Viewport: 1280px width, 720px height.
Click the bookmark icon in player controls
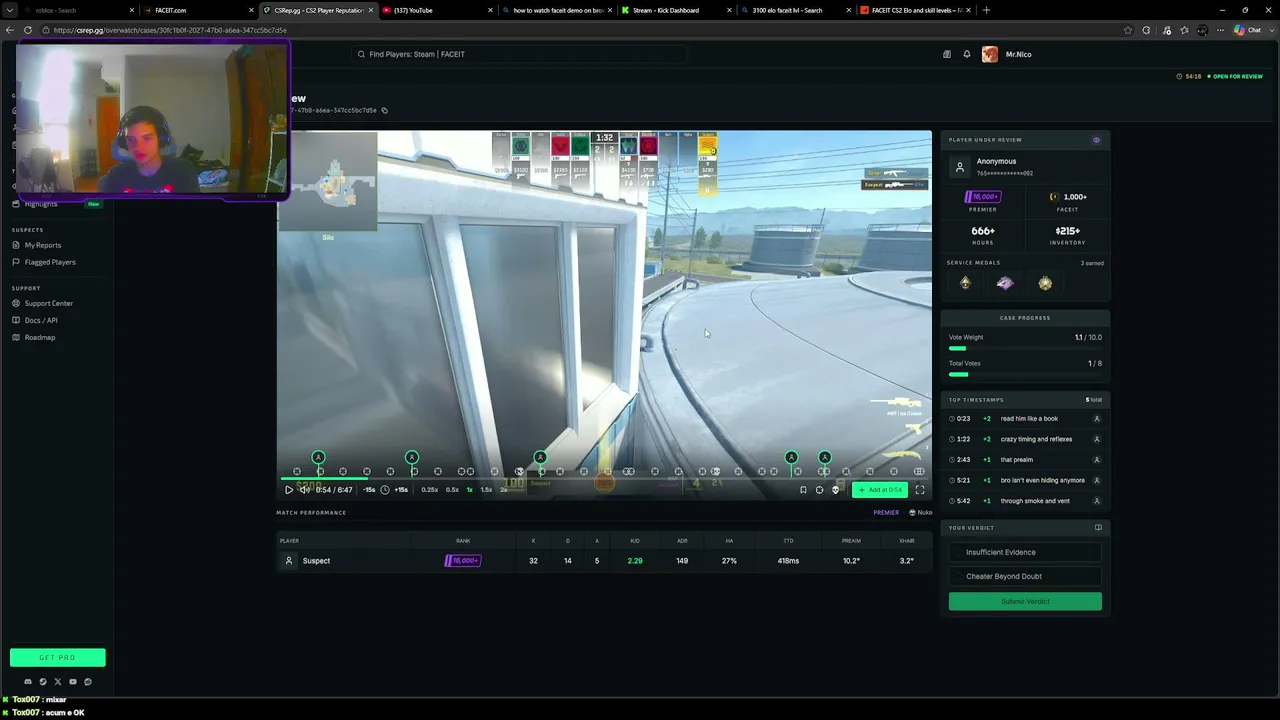point(803,490)
